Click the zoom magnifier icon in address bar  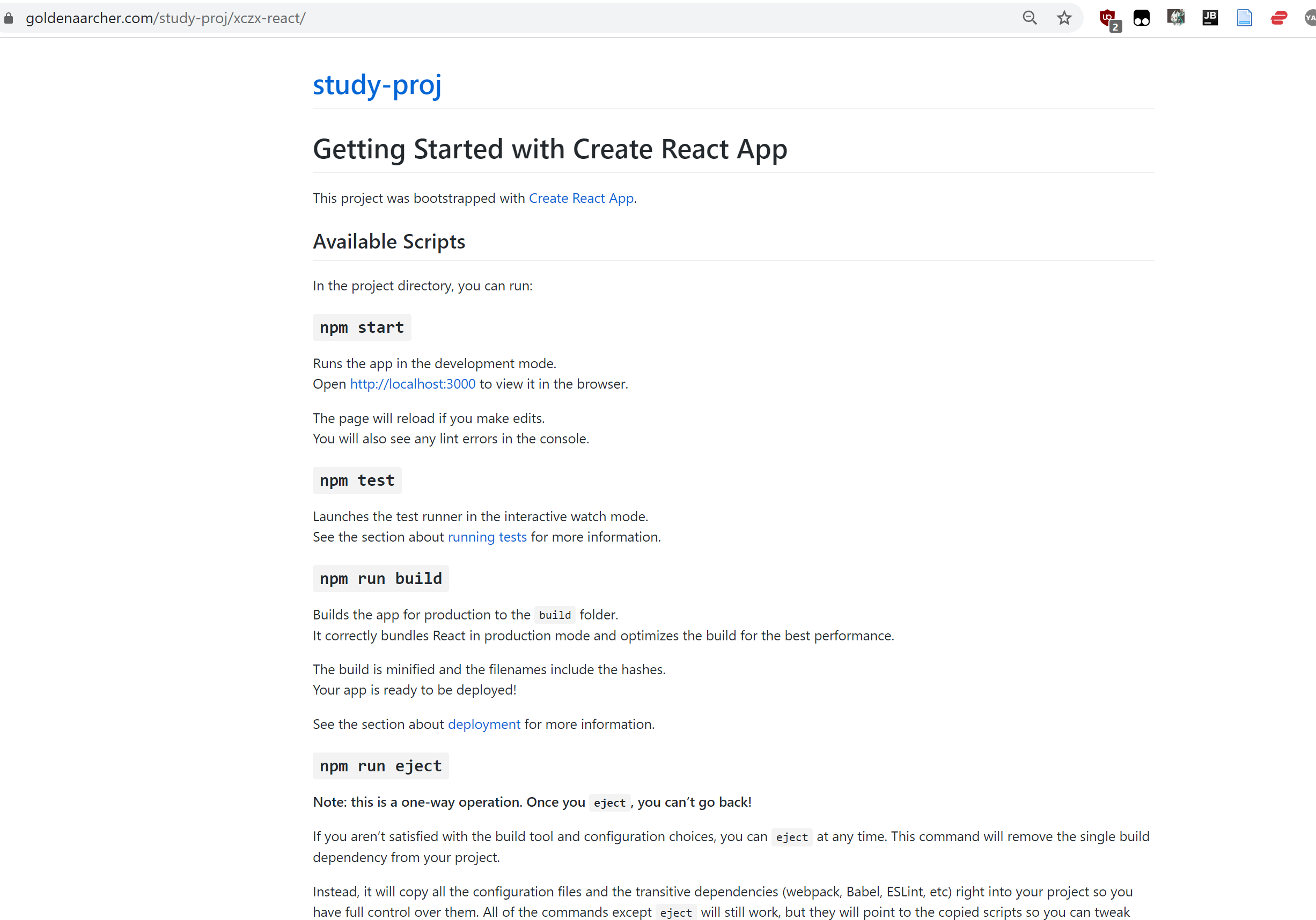tap(1030, 18)
